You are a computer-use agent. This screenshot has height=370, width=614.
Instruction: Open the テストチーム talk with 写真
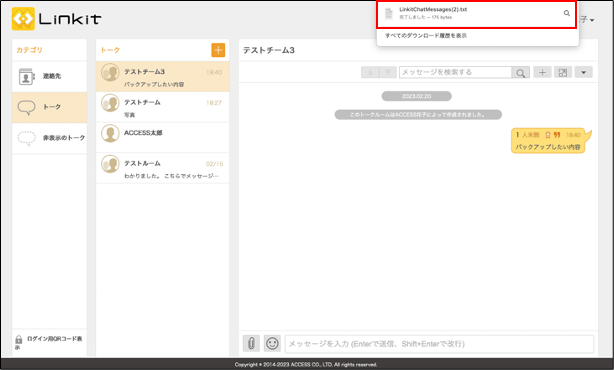[163, 107]
